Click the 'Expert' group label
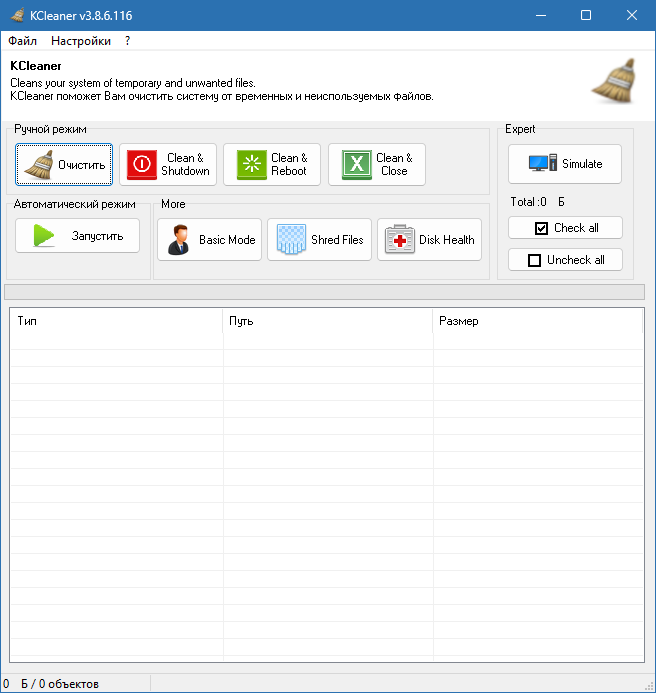 [x=520, y=129]
